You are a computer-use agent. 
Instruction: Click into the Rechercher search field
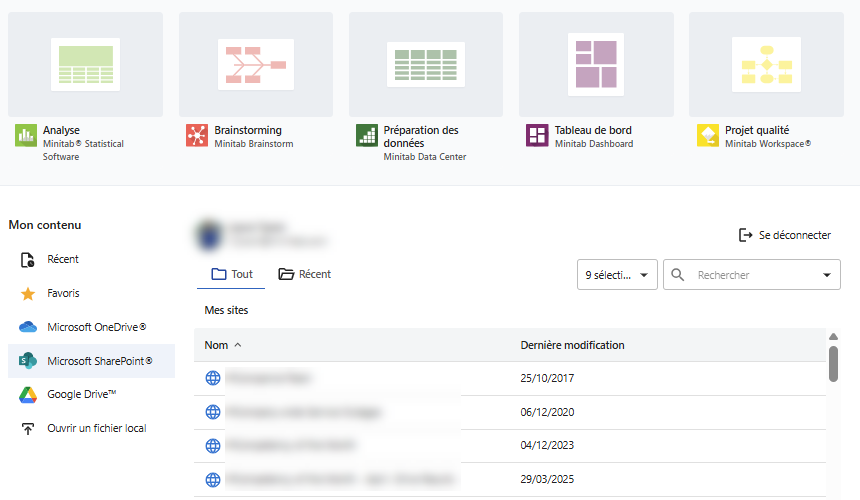tap(751, 275)
